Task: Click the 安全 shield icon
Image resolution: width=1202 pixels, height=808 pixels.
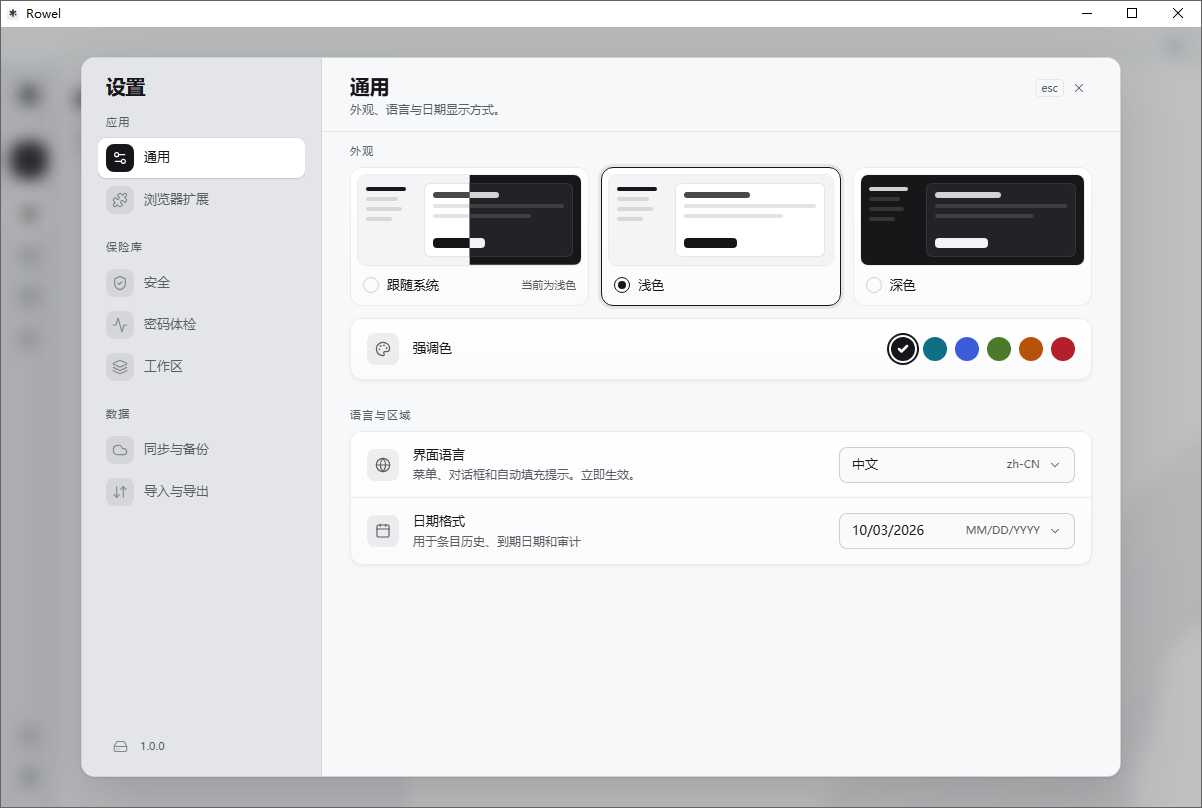Action: pos(120,283)
